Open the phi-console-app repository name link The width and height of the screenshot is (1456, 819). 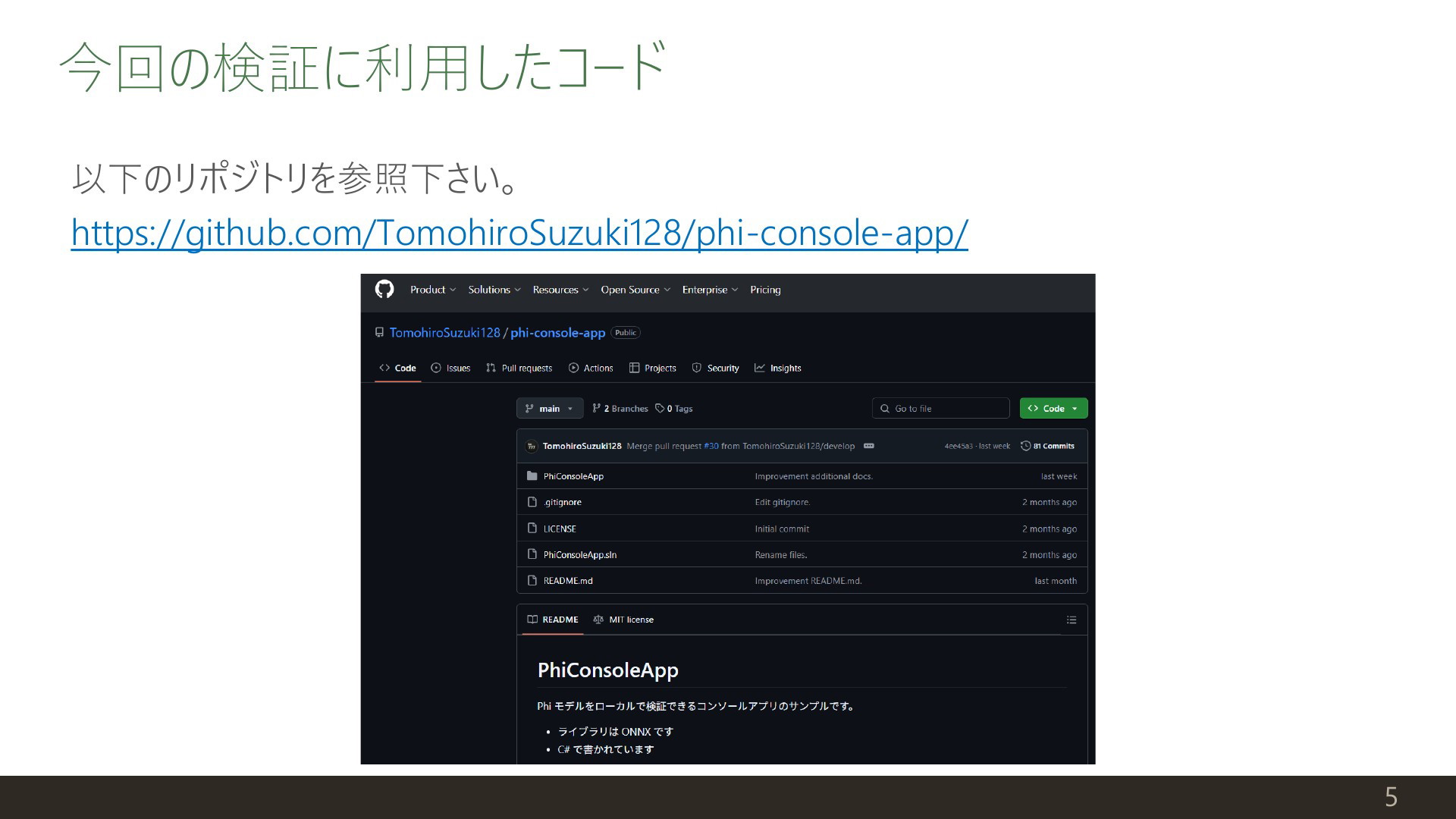557,333
